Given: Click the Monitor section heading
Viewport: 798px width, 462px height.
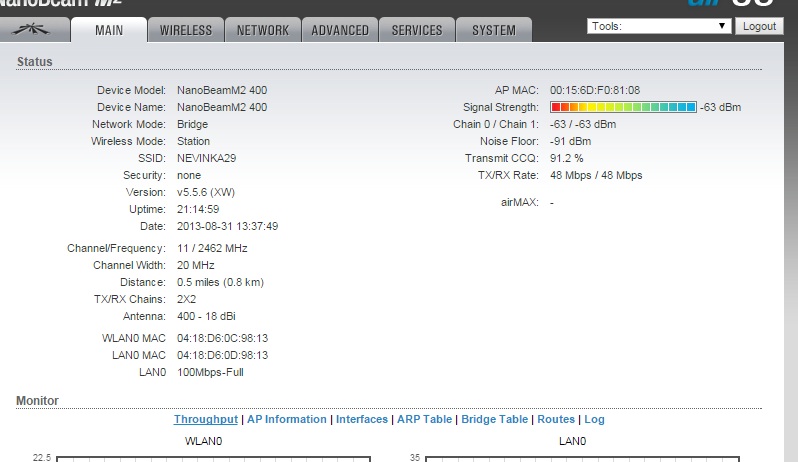Looking at the screenshot, I should pyautogui.click(x=37, y=400).
